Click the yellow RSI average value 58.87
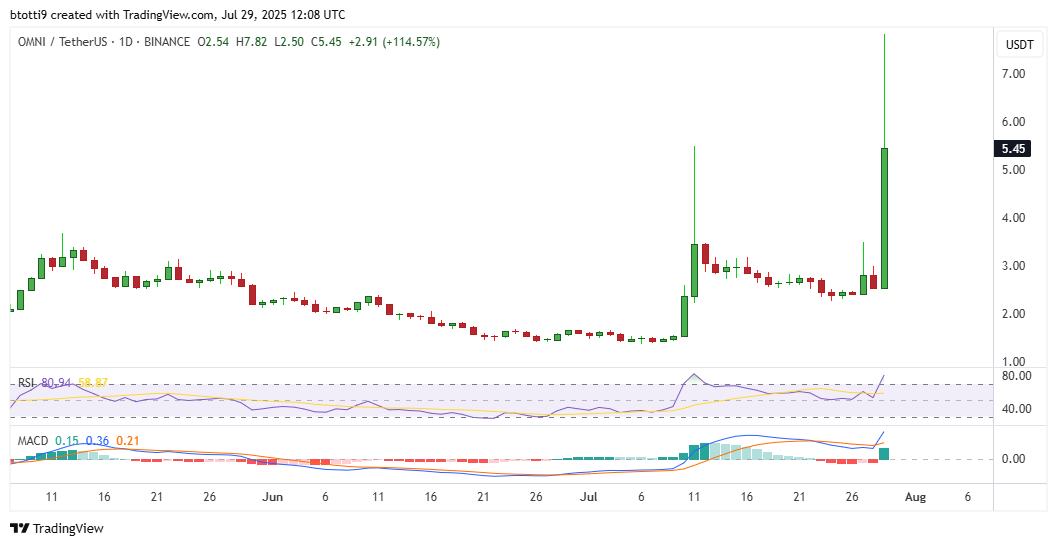The height and width of the screenshot is (546, 1057). click(93, 383)
